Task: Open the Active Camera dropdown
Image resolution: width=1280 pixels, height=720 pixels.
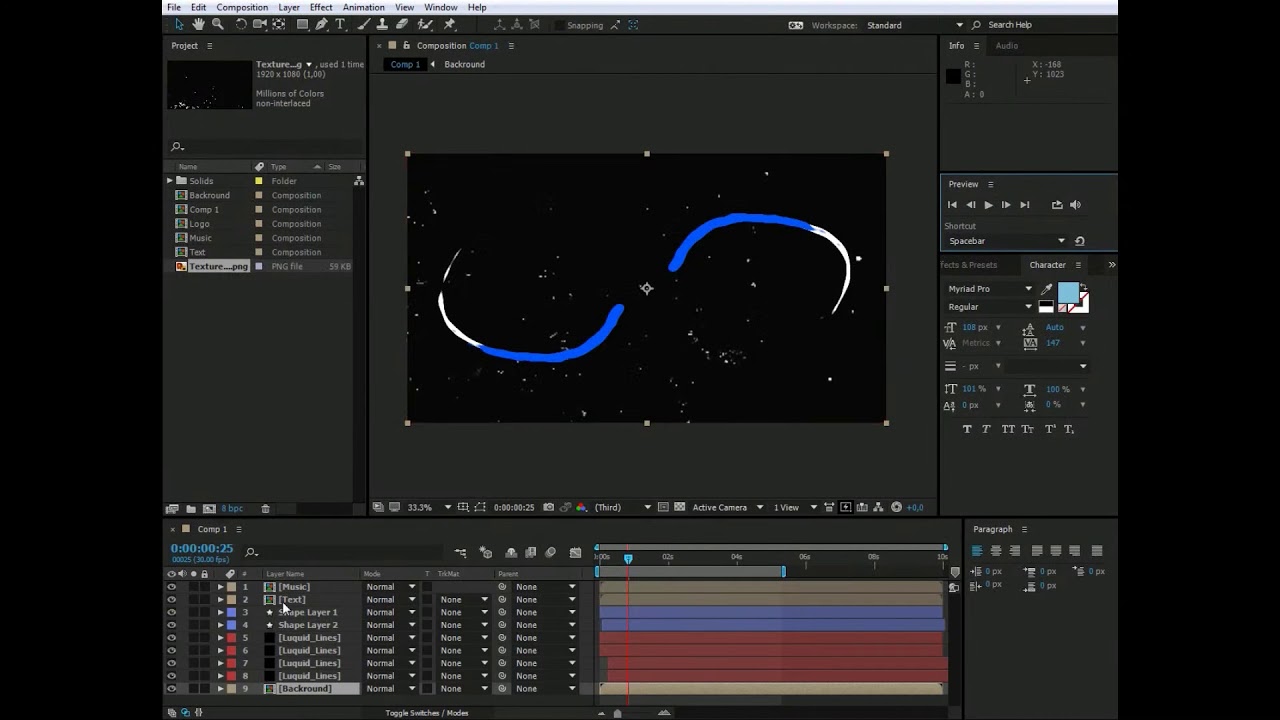Action: click(x=728, y=507)
